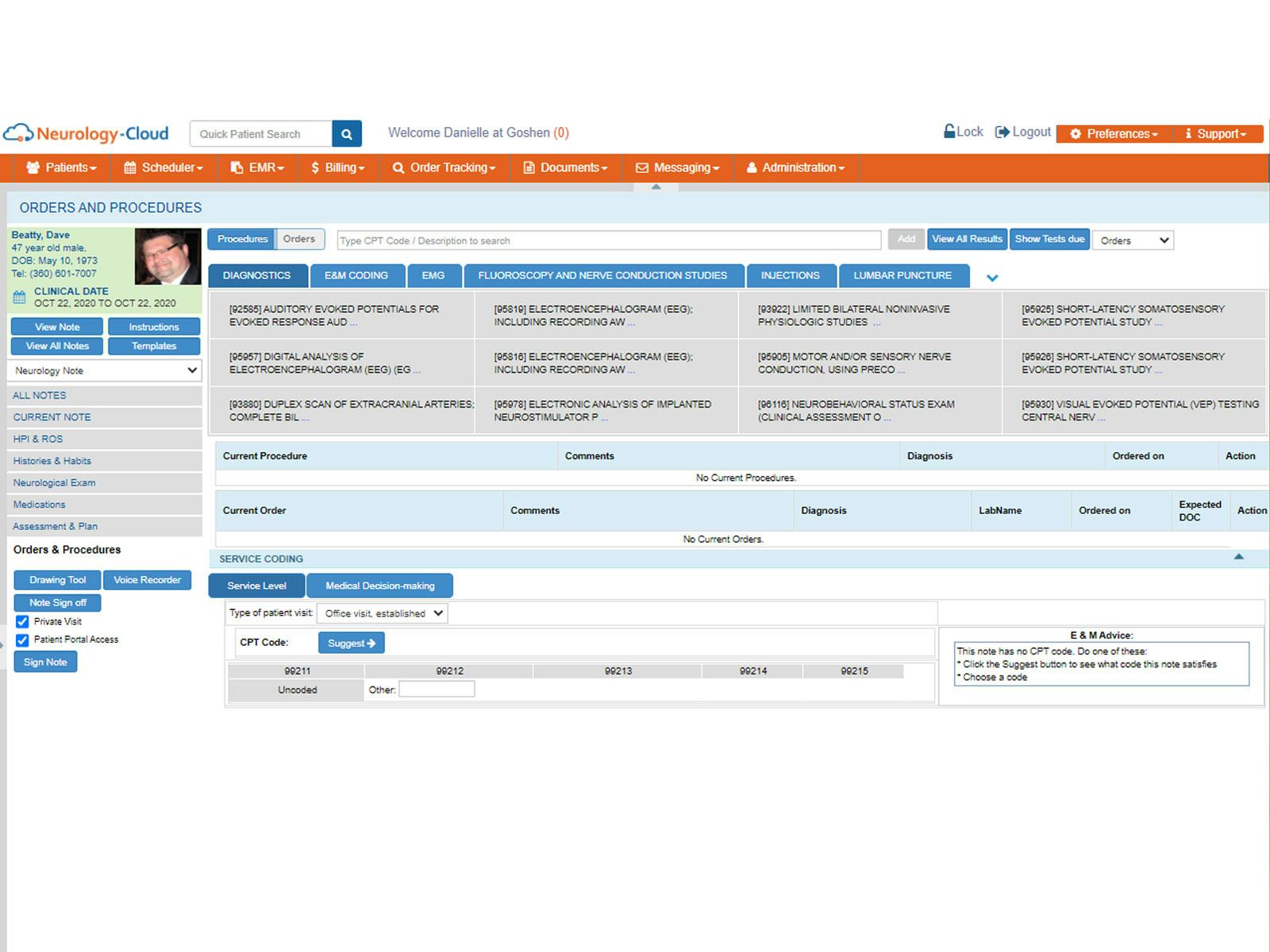Uncheck the Private Visit checkbox
This screenshot has height=952, width=1270.
click(x=21, y=621)
